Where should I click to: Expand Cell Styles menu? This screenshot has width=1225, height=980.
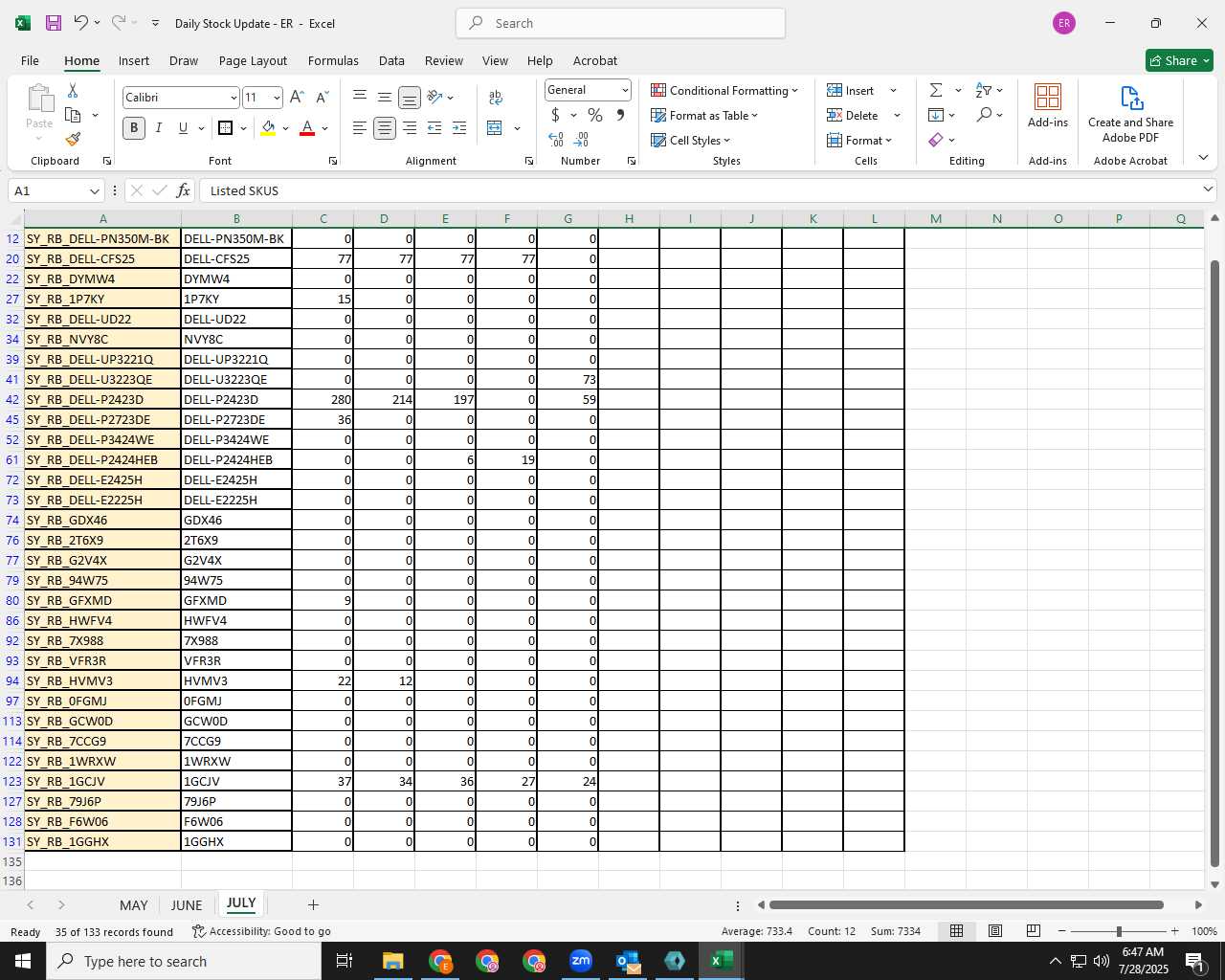point(690,140)
